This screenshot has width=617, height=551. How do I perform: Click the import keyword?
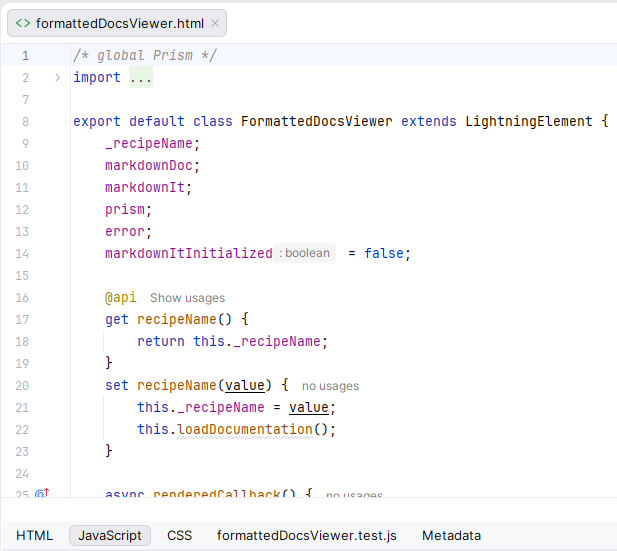[97, 77]
